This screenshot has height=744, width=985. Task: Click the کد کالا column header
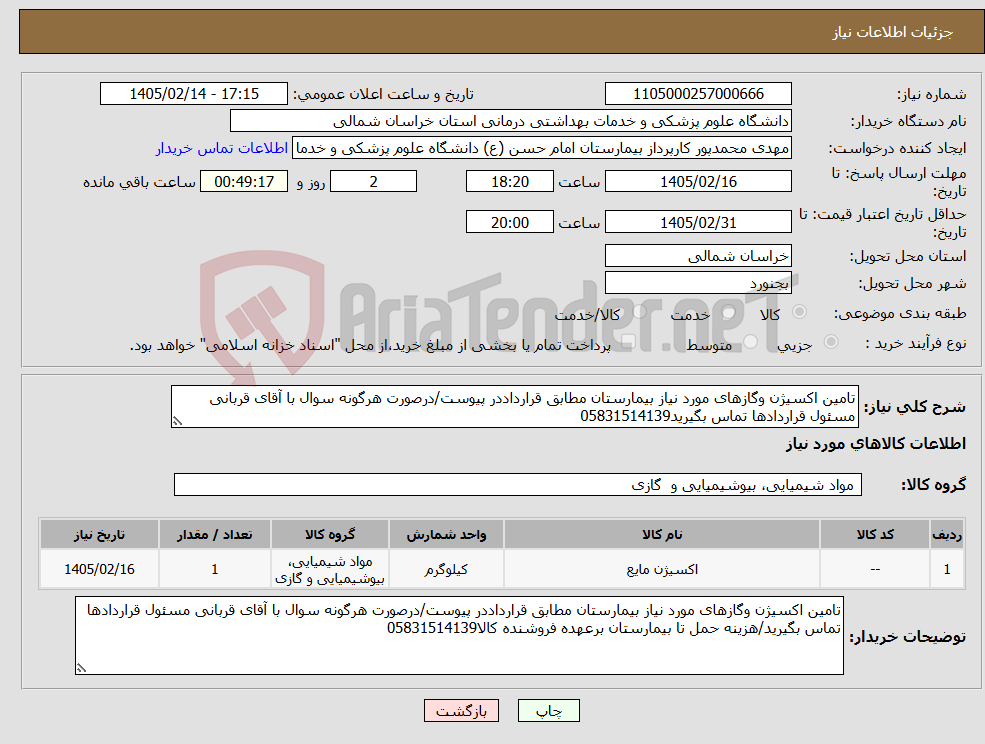875,535
